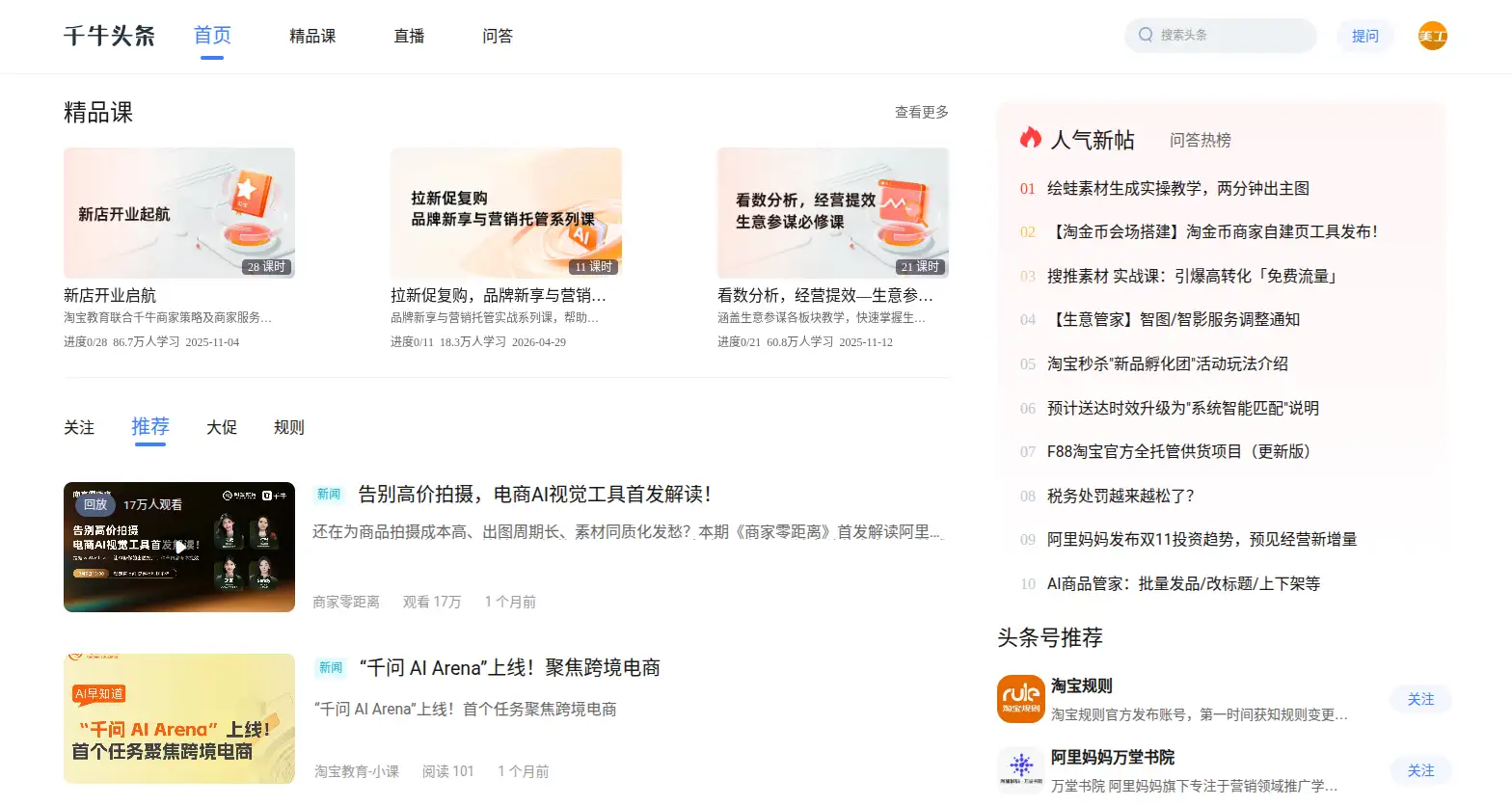Open hot post 税务处罚越来越松了？

pyautogui.click(x=1121, y=496)
